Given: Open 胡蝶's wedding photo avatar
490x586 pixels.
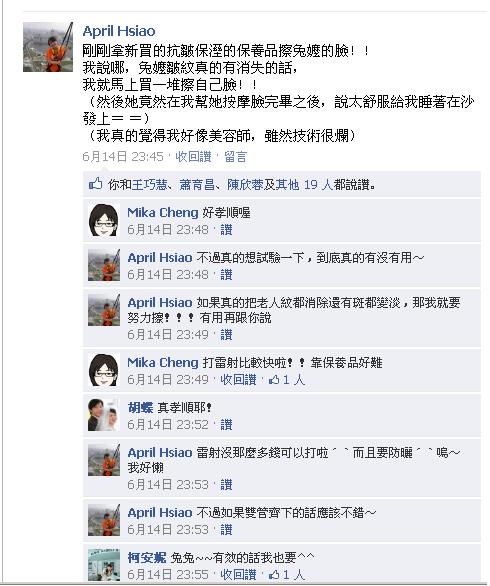Looking at the screenshot, I should 104,415.
